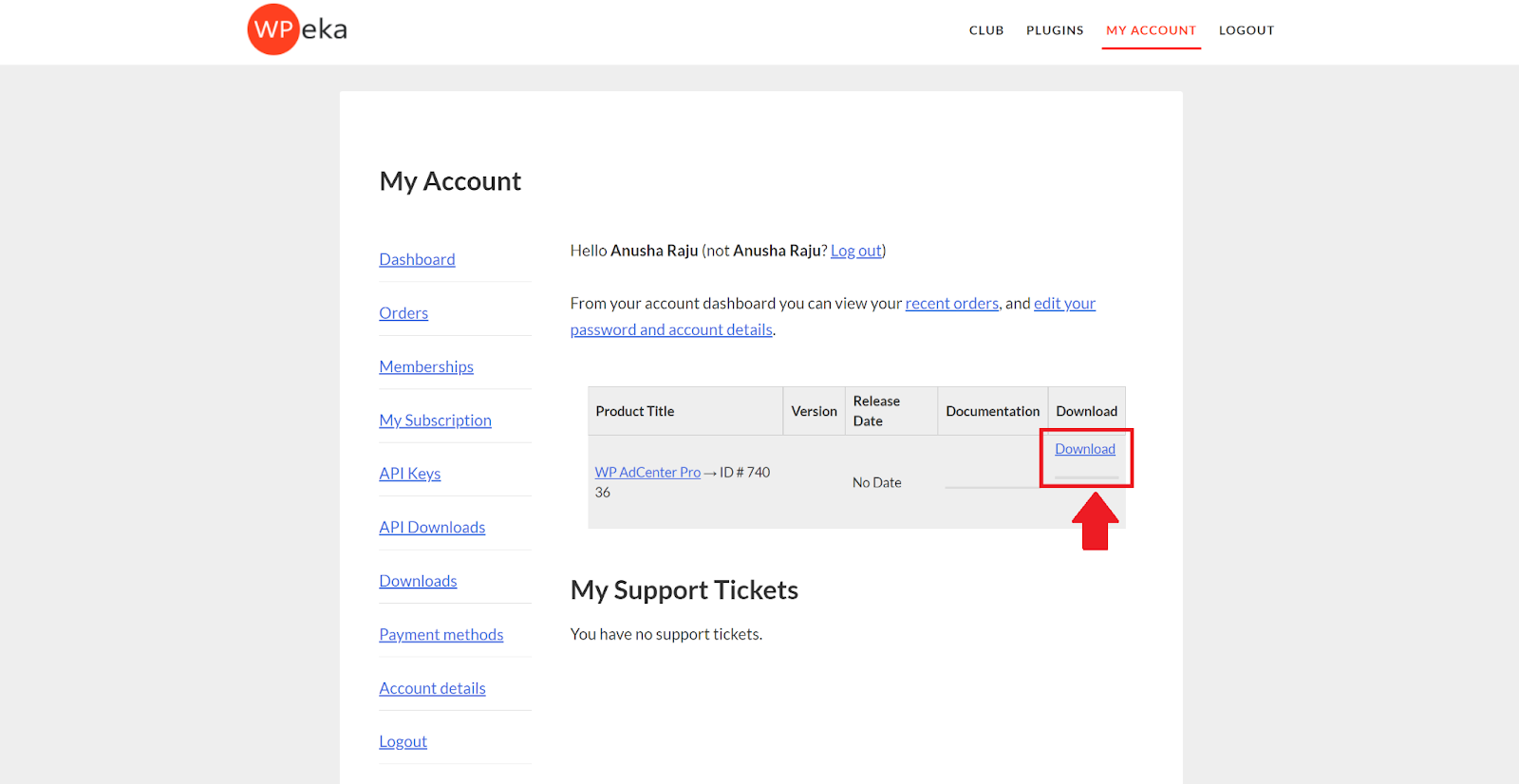
Task: Open the Plugins menu item
Action: pos(1055,30)
